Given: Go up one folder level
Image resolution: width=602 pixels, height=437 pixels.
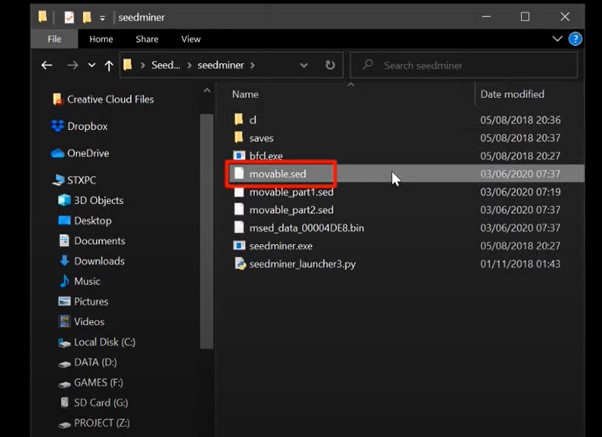Looking at the screenshot, I should pyautogui.click(x=109, y=66).
